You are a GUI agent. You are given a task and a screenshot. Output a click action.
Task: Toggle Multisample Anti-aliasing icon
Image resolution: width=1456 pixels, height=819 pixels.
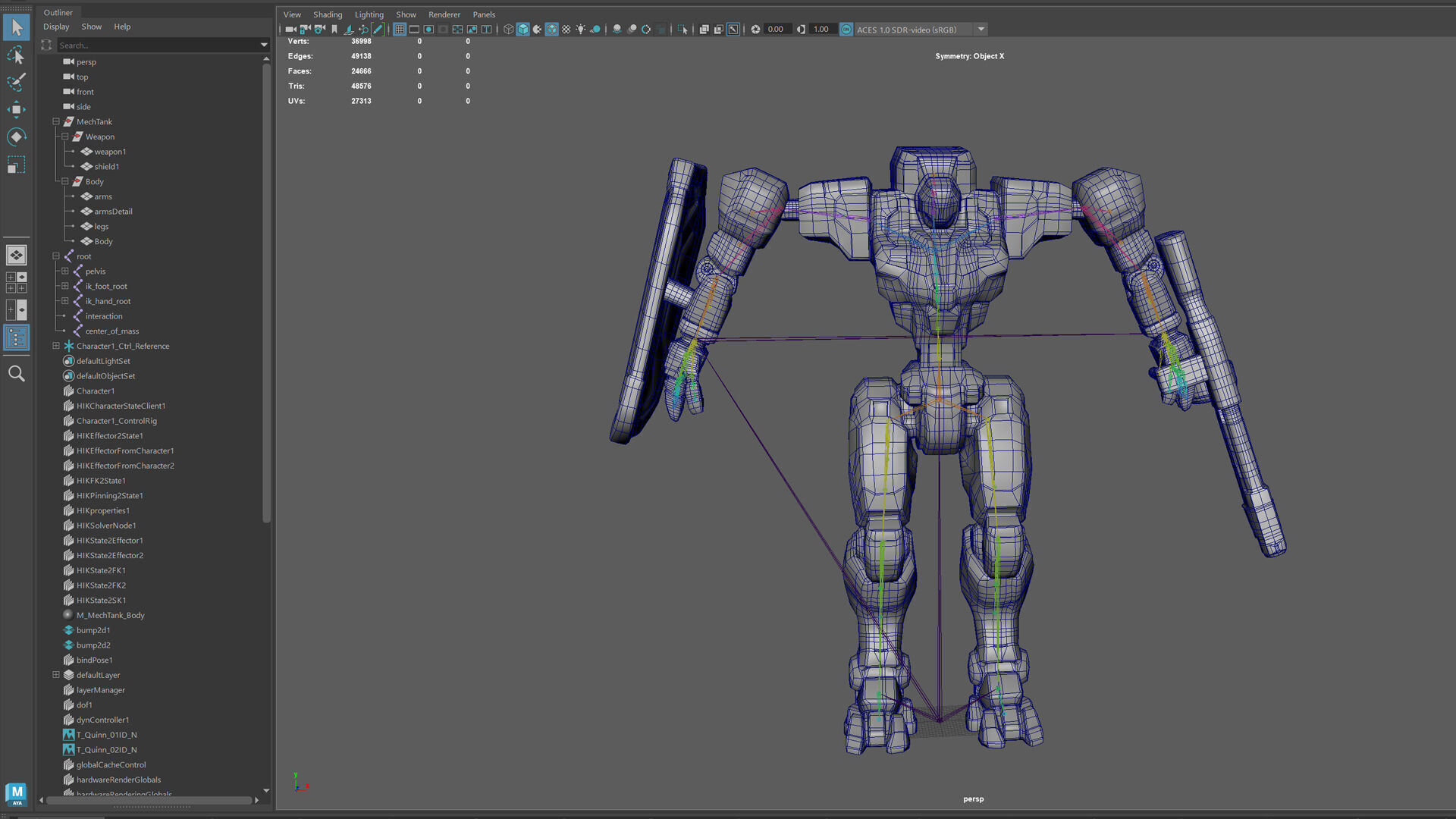click(646, 30)
